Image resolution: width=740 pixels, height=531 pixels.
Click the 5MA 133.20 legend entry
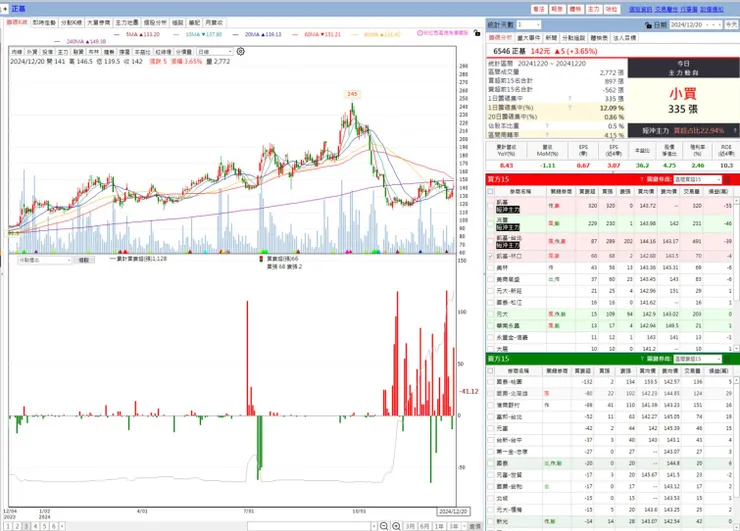[x=136, y=34]
